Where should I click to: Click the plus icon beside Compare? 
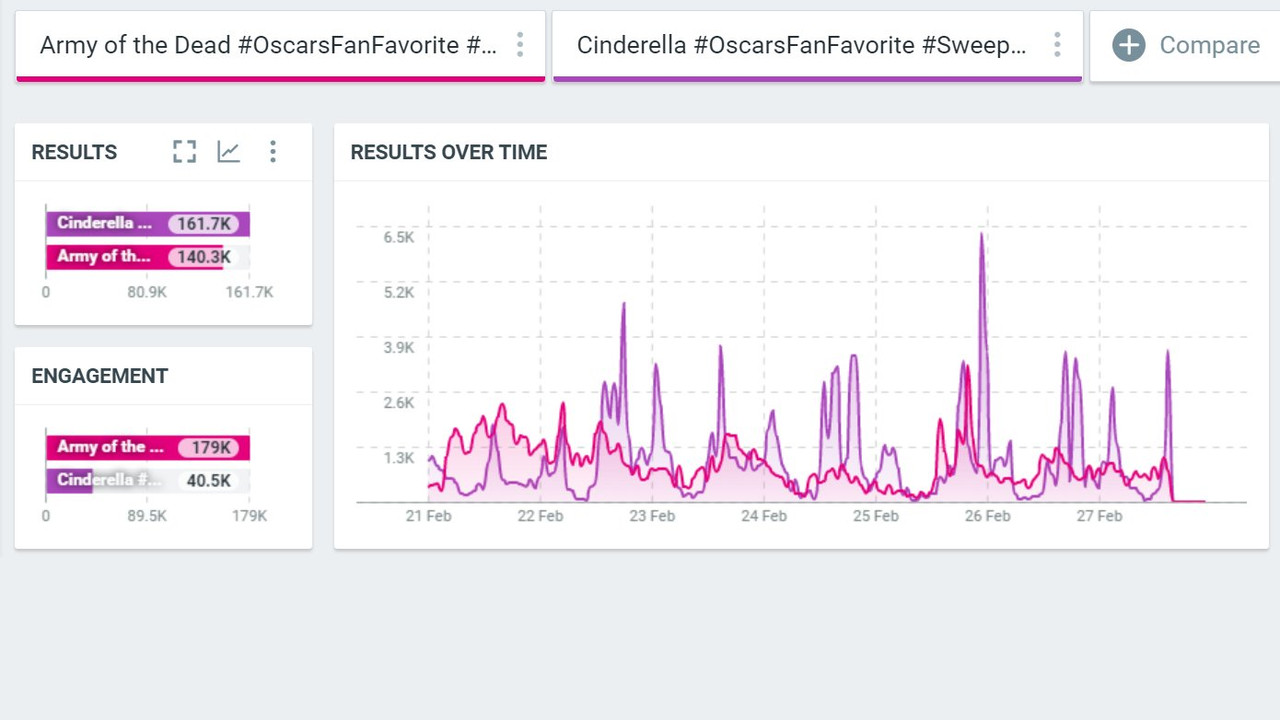coord(1129,45)
